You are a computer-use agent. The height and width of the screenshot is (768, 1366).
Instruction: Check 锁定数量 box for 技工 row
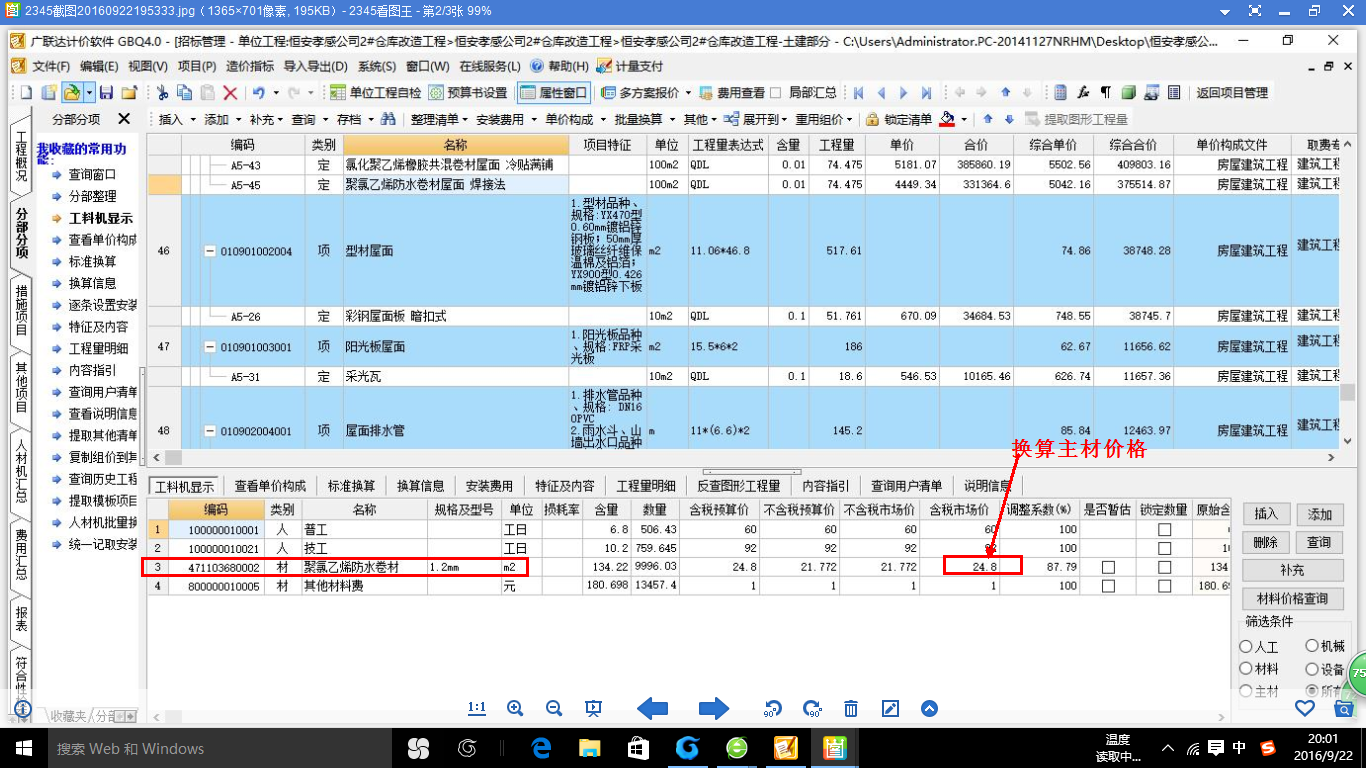1164,548
